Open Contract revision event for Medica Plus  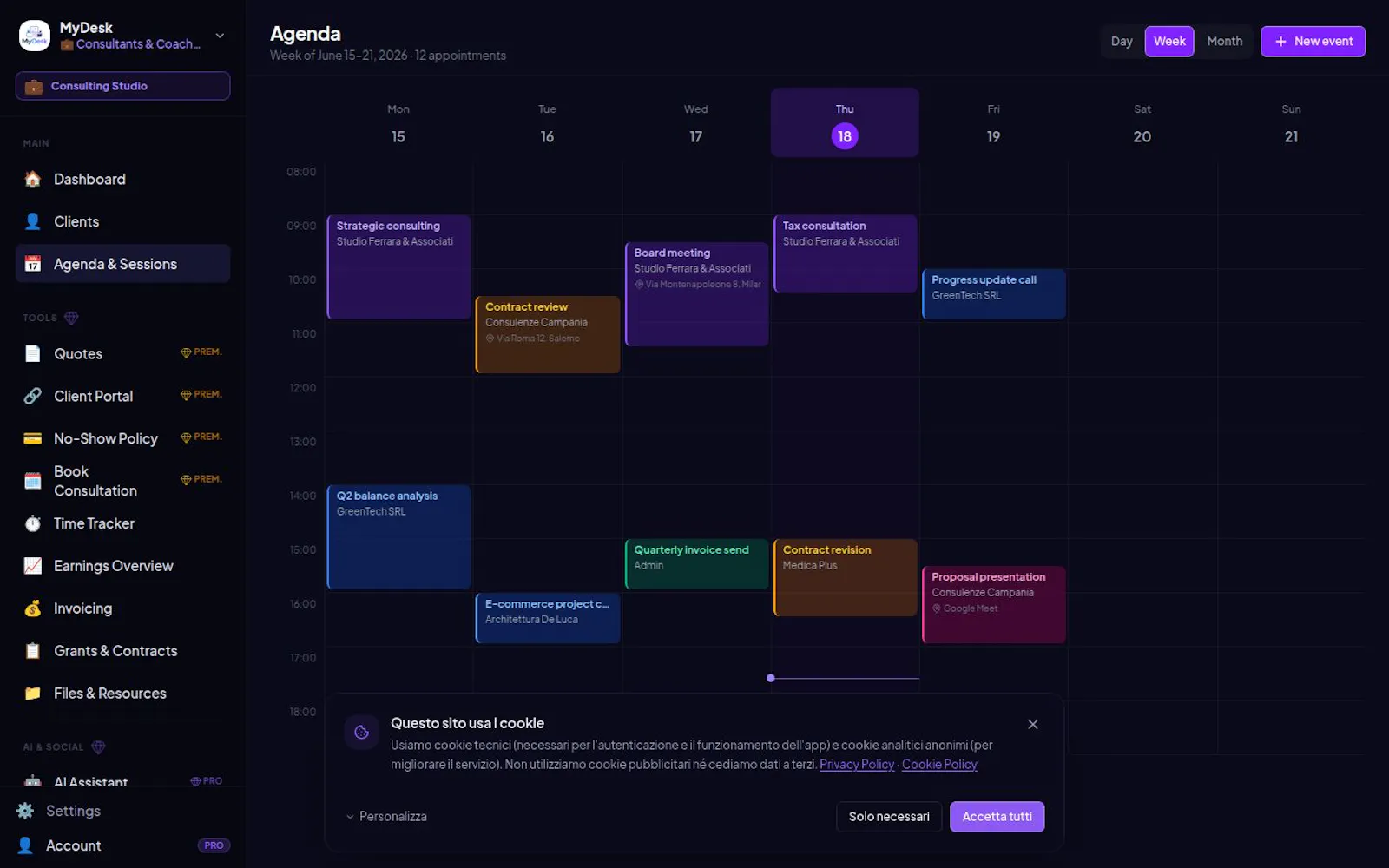846,578
